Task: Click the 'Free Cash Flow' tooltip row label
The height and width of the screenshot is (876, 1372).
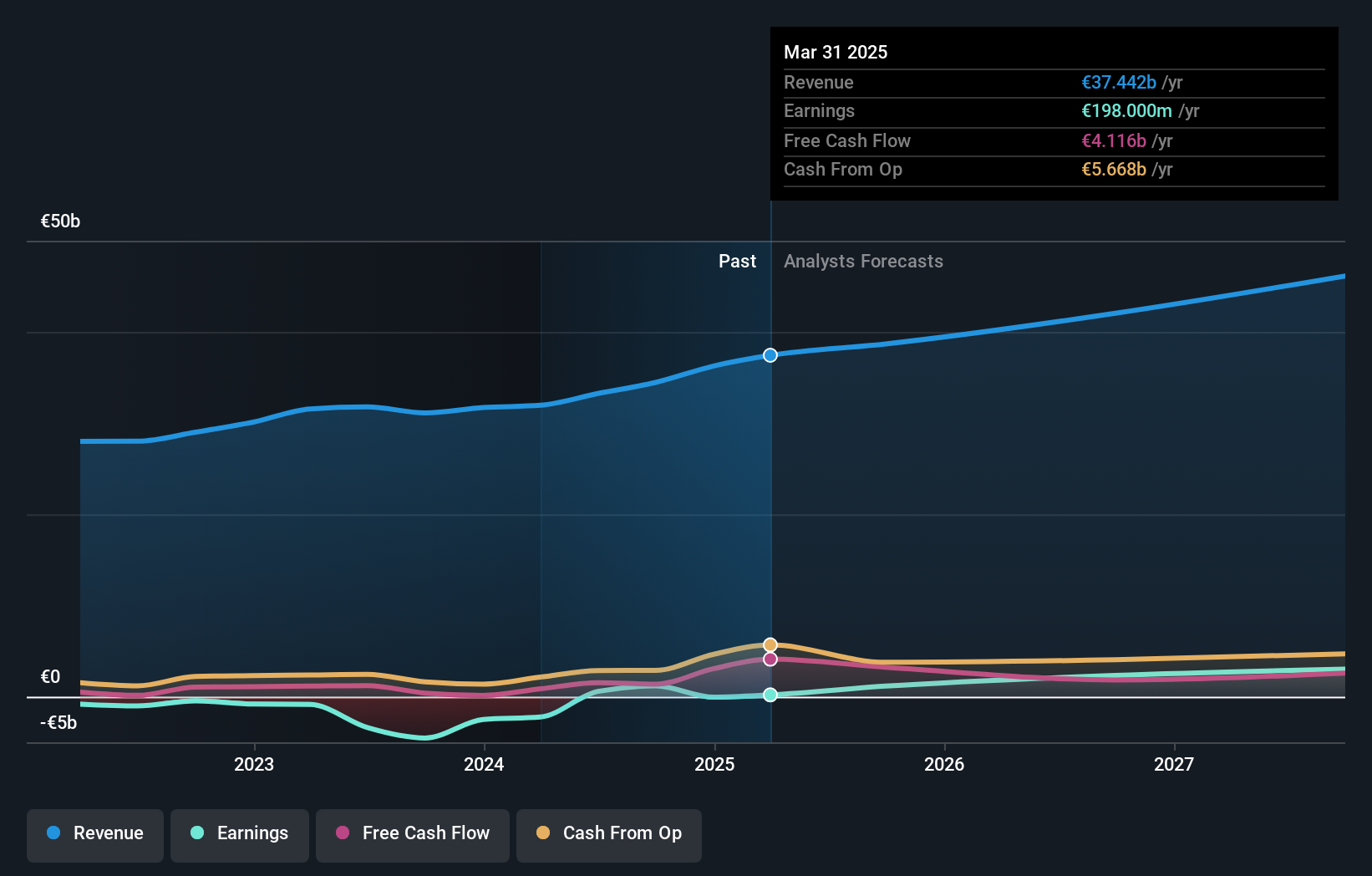Action: (847, 141)
